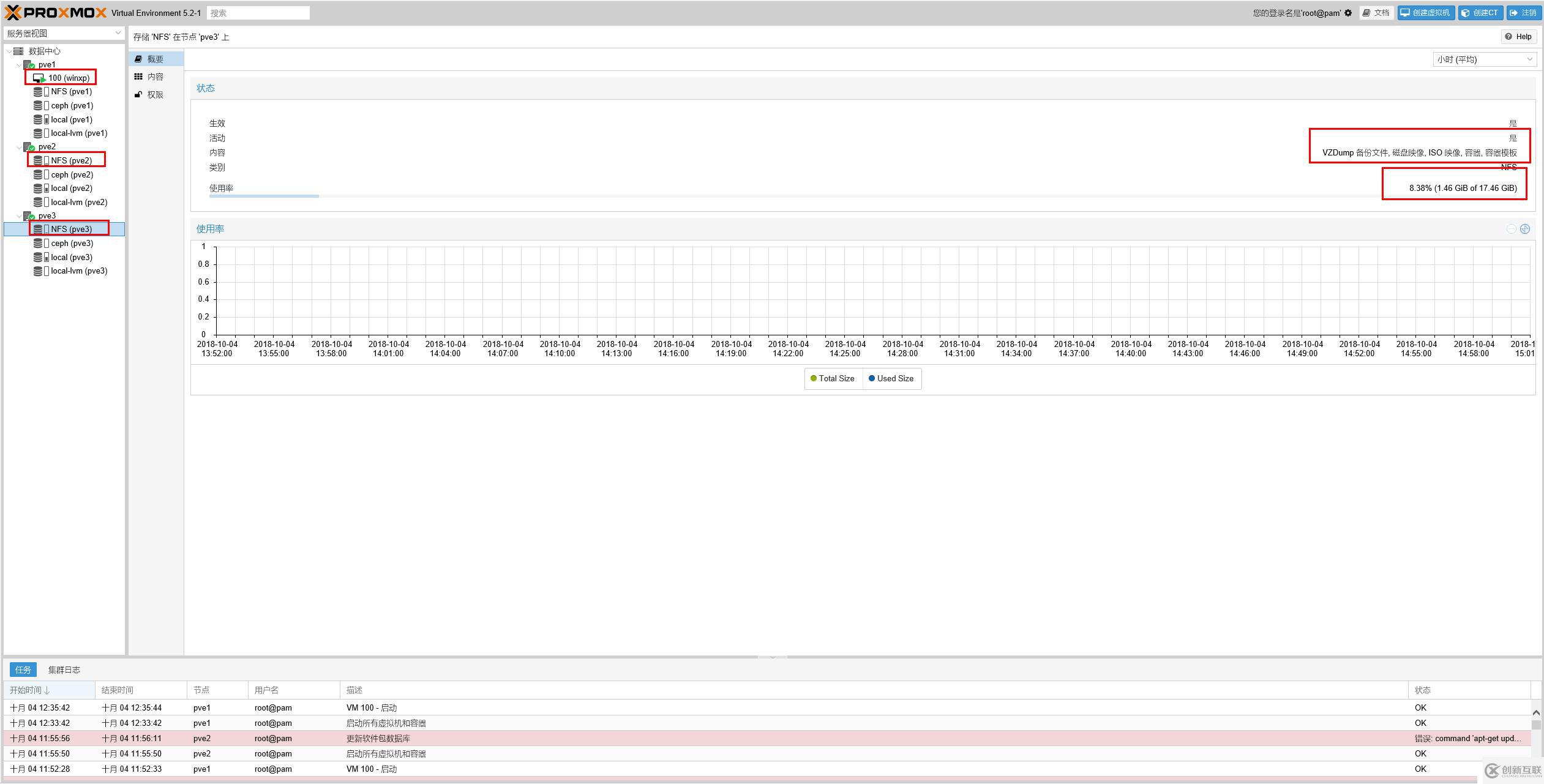Toggle the Used Size legend item

click(x=891, y=379)
